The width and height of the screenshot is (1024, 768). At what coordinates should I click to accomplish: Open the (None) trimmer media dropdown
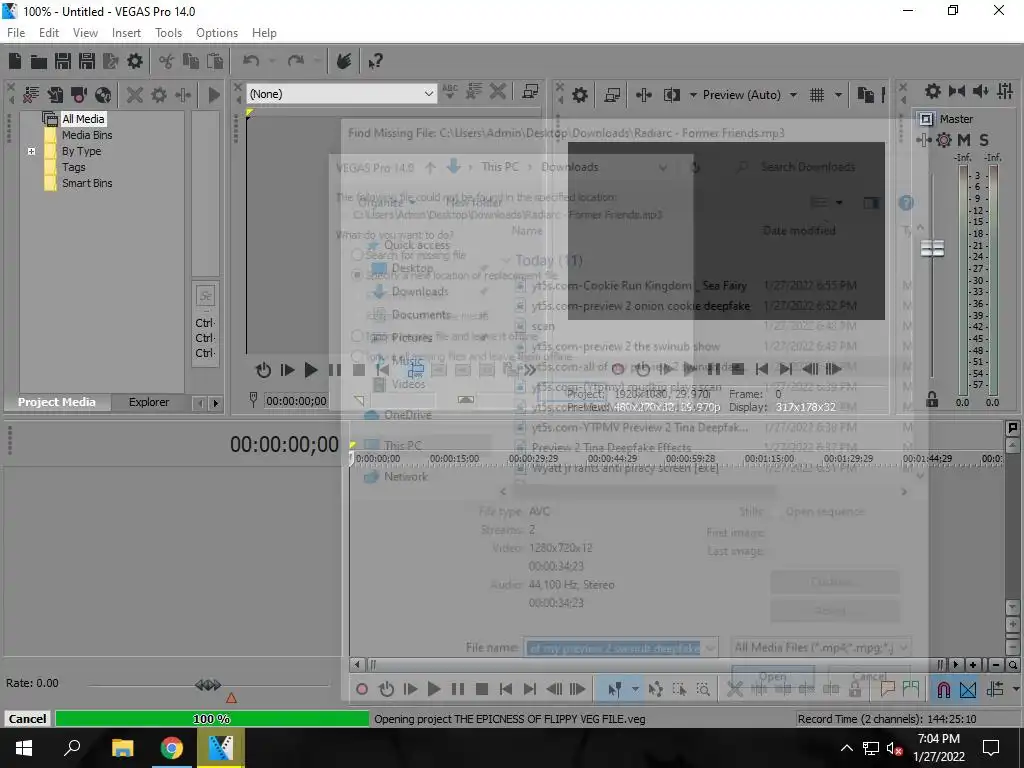pyautogui.click(x=428, y=94)
